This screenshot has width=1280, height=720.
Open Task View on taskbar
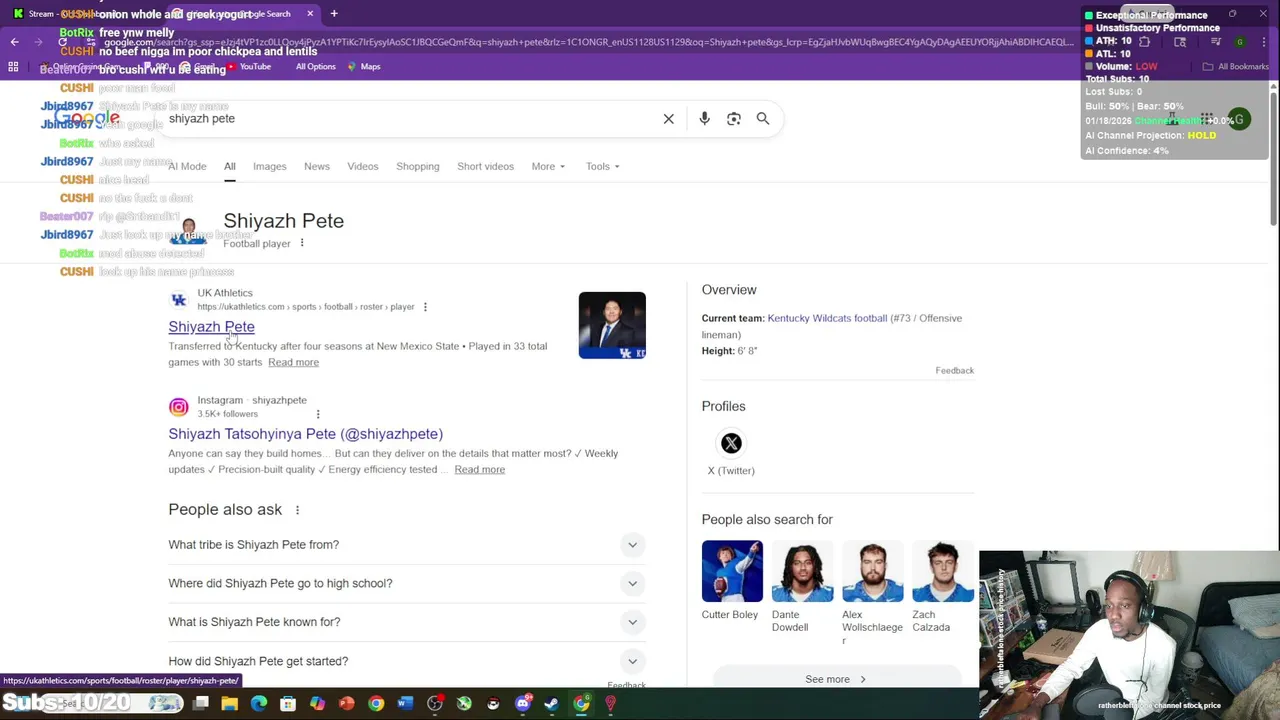coord(201,704)
